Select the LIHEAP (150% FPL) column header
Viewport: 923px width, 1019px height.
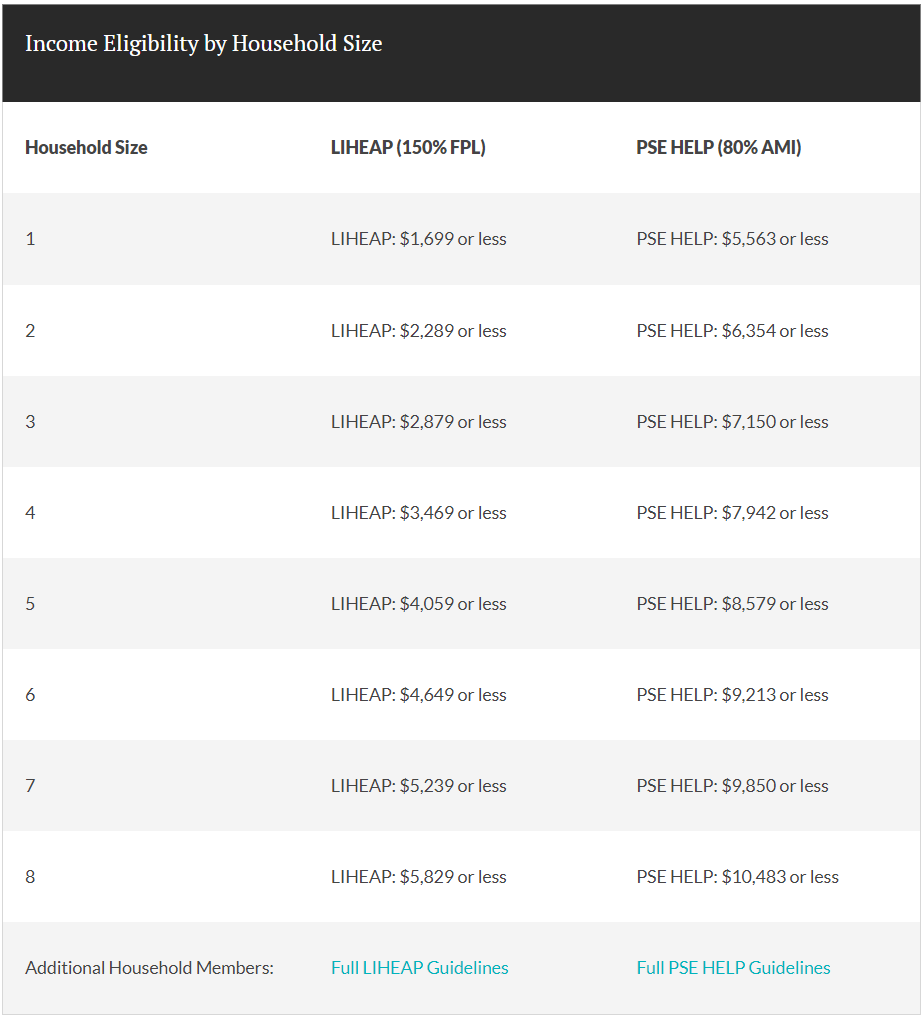coord(408,148)
